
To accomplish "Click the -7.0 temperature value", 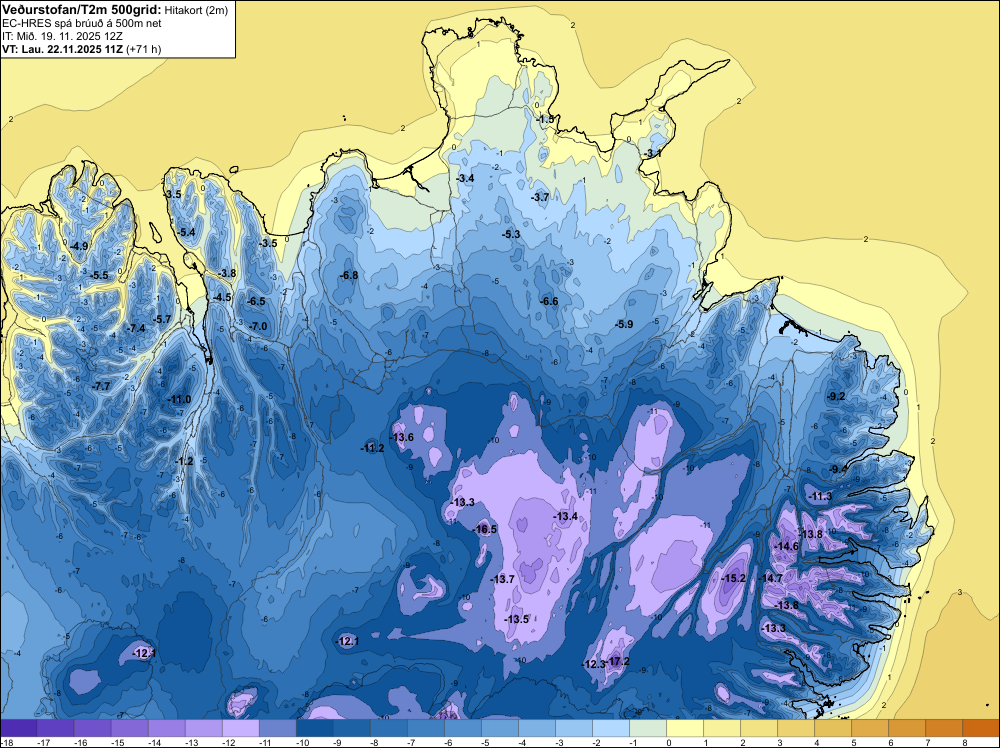I will pyautogui.click(x=258, y=326).
